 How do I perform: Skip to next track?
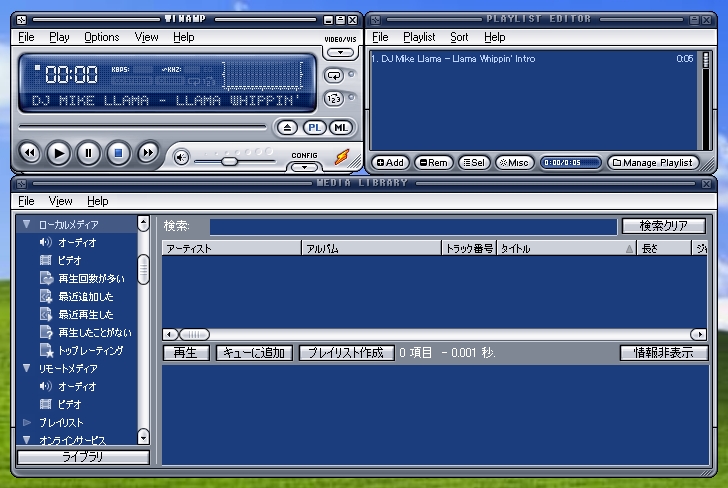click(x=148, y=153)
